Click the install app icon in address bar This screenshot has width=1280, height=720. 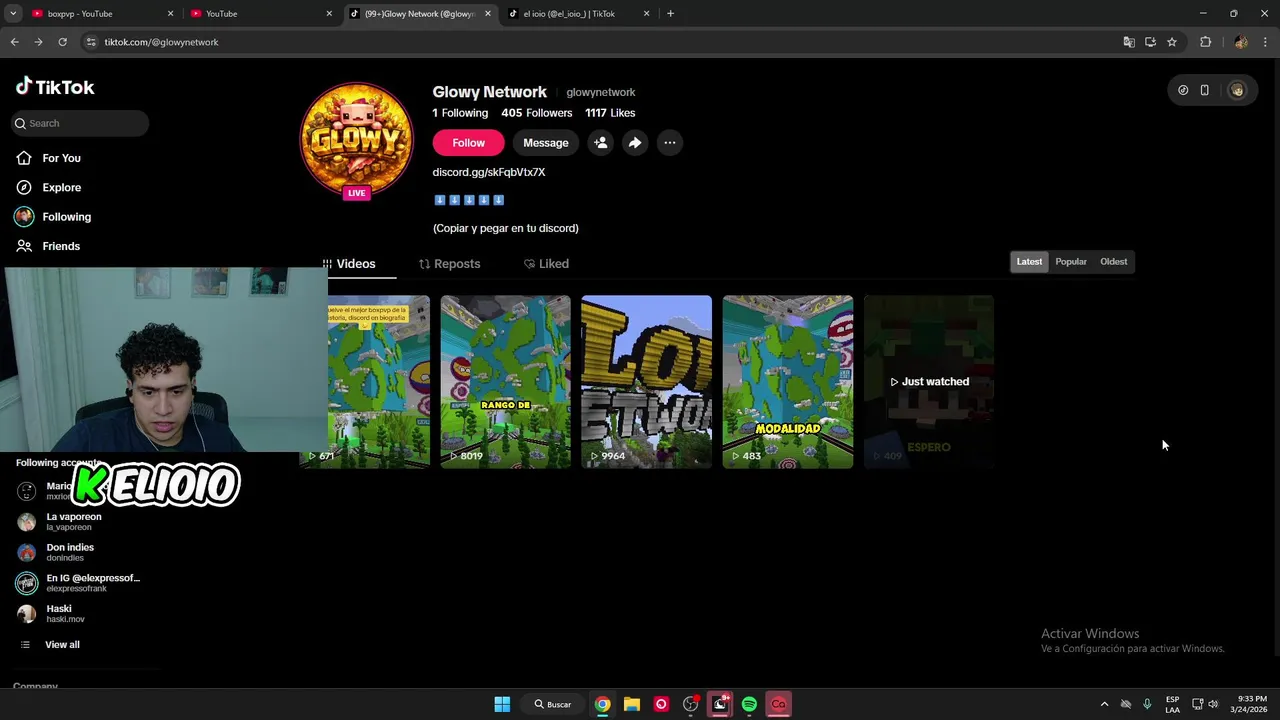(x=1151, y=42)
